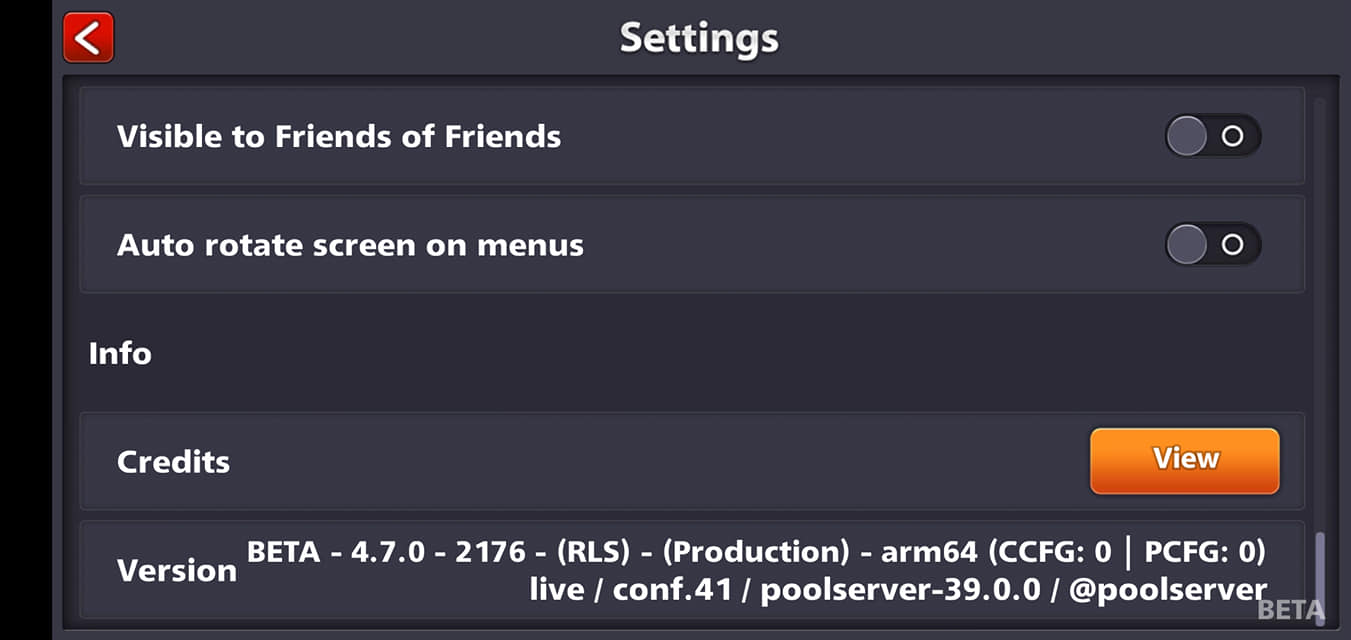Toggle Visible to Friends of Friends switch
Screen dimensions: 1351x640
click(x=1213, y=136)
